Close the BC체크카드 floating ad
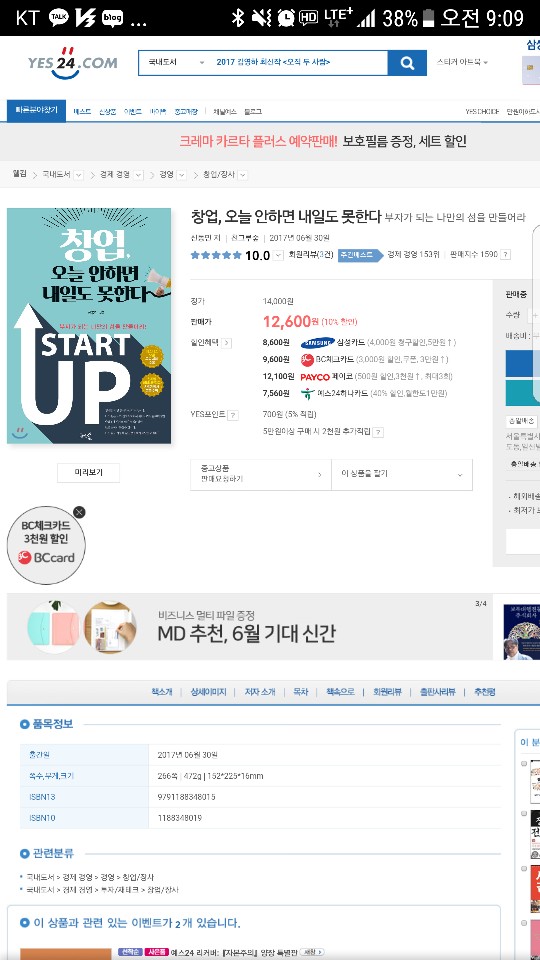Image resolution: width=540 pixels, height=960 pixels. [79, 512]
